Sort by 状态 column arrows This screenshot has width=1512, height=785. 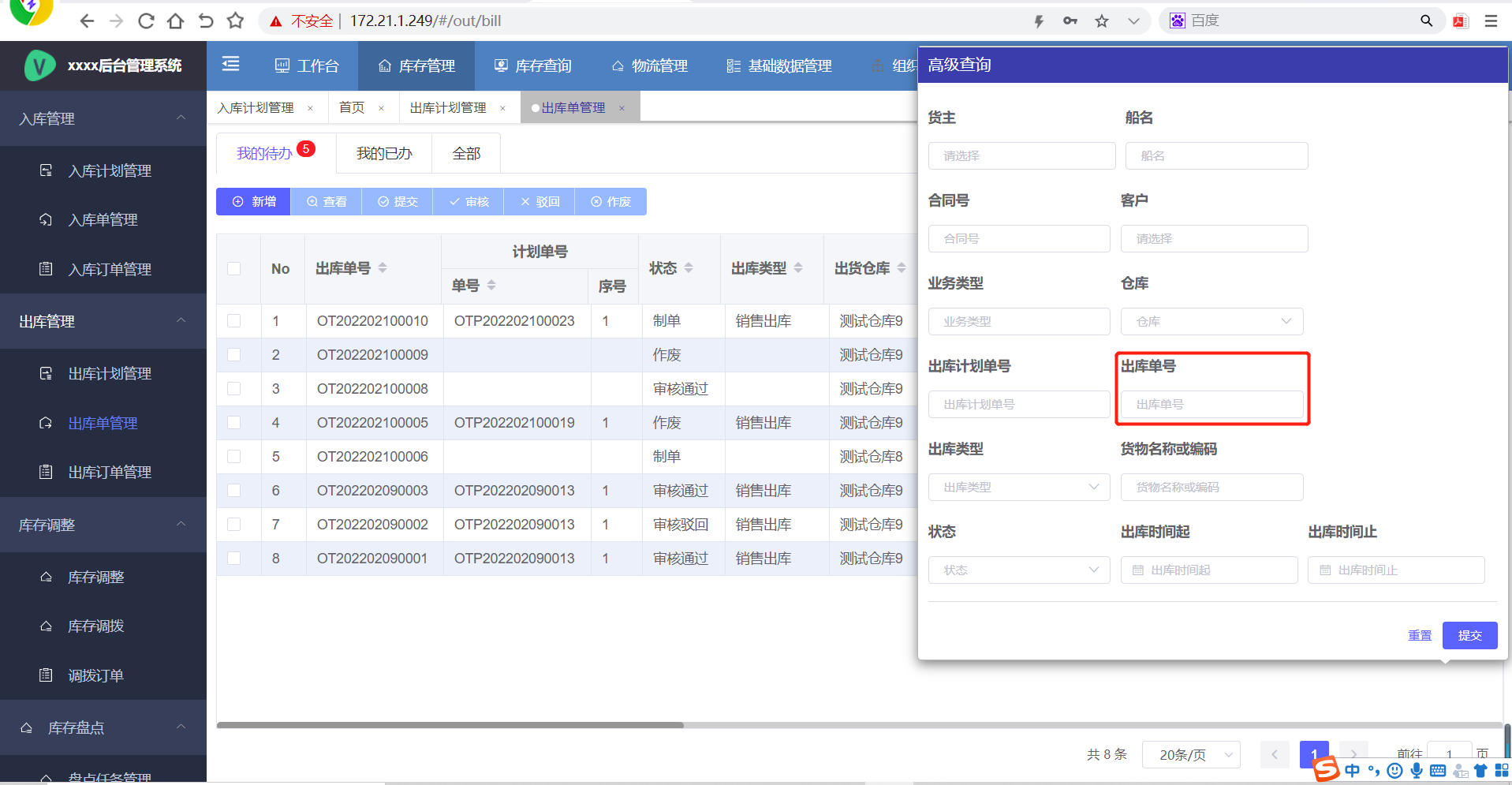(689, 268)
